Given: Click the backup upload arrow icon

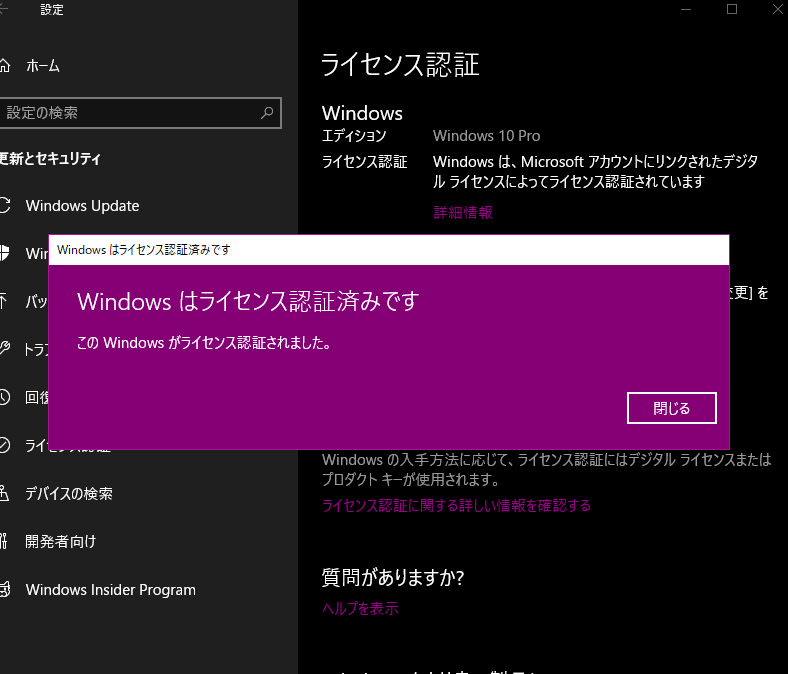Looking at the screenshot, I should 3,301.
